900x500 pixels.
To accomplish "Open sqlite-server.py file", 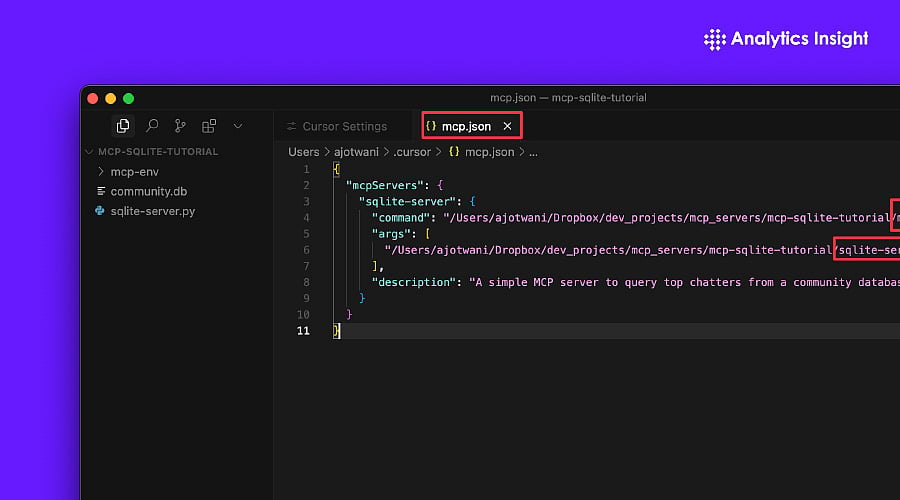I will 153,211.
